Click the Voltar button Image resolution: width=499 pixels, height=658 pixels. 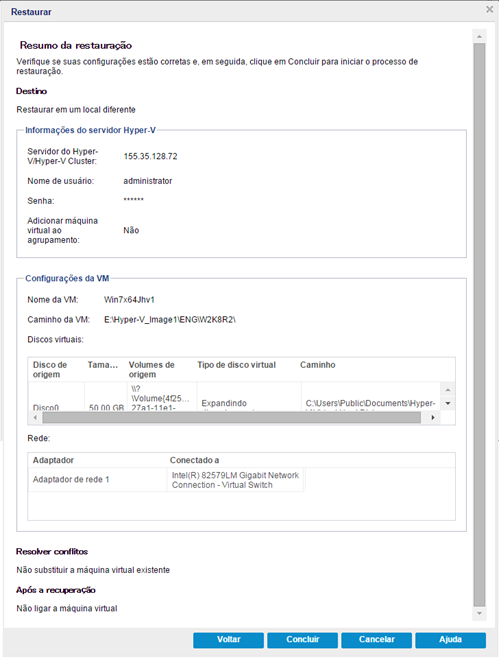pos(228,640)
